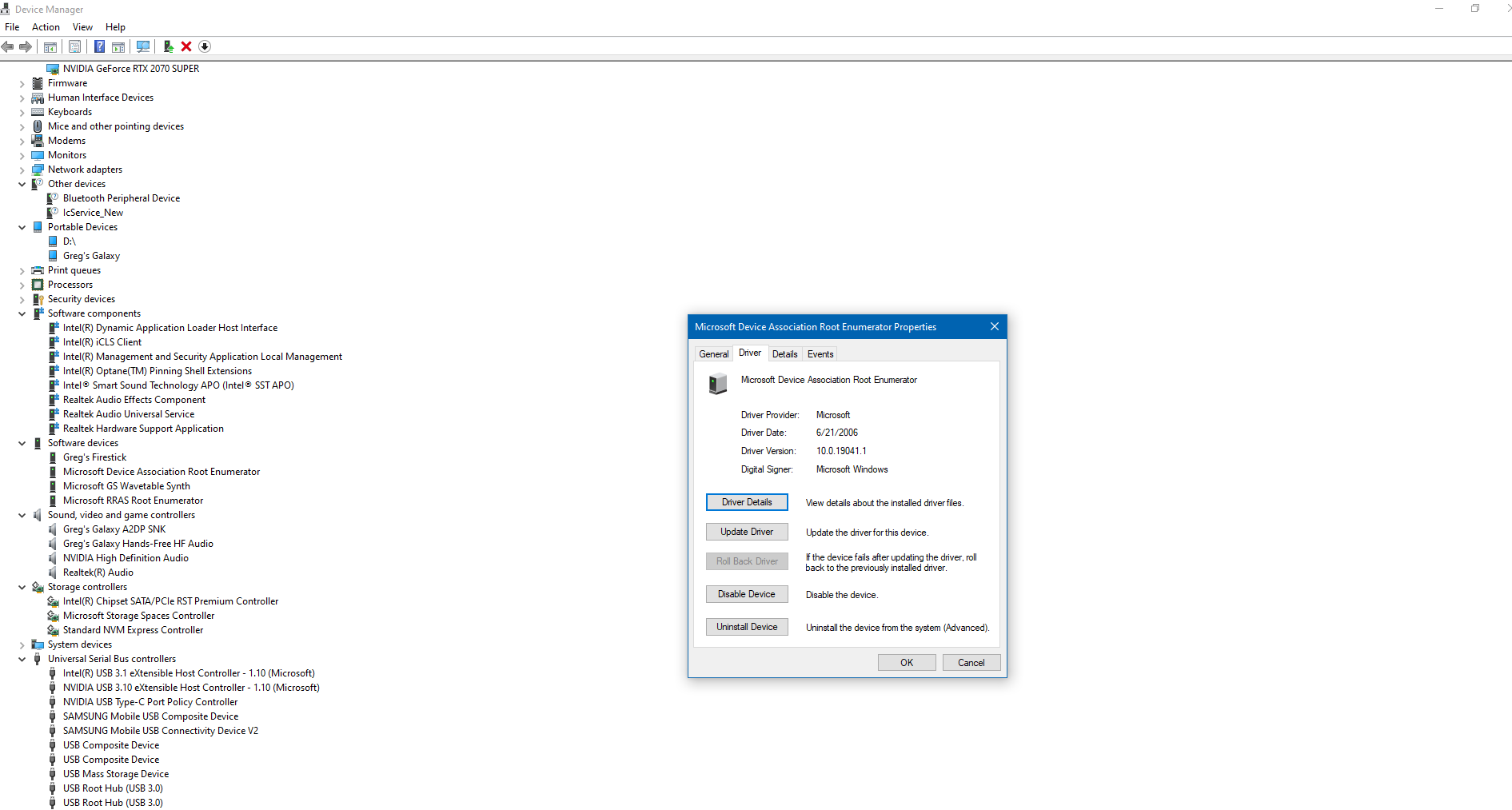Click the Driver Details button
Screen dimensions: 1512x810
(747, 502)
